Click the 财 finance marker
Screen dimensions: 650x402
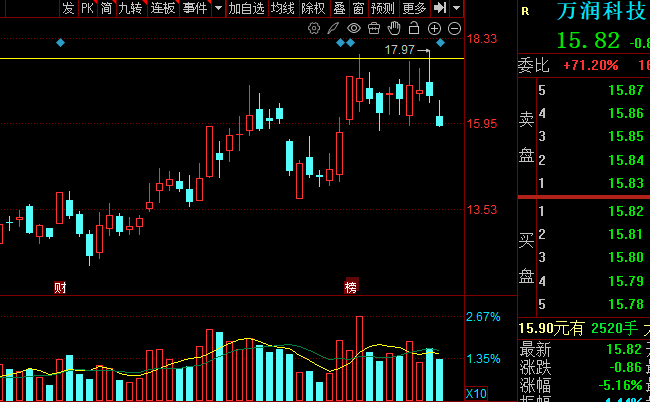[x=60, y=287]
